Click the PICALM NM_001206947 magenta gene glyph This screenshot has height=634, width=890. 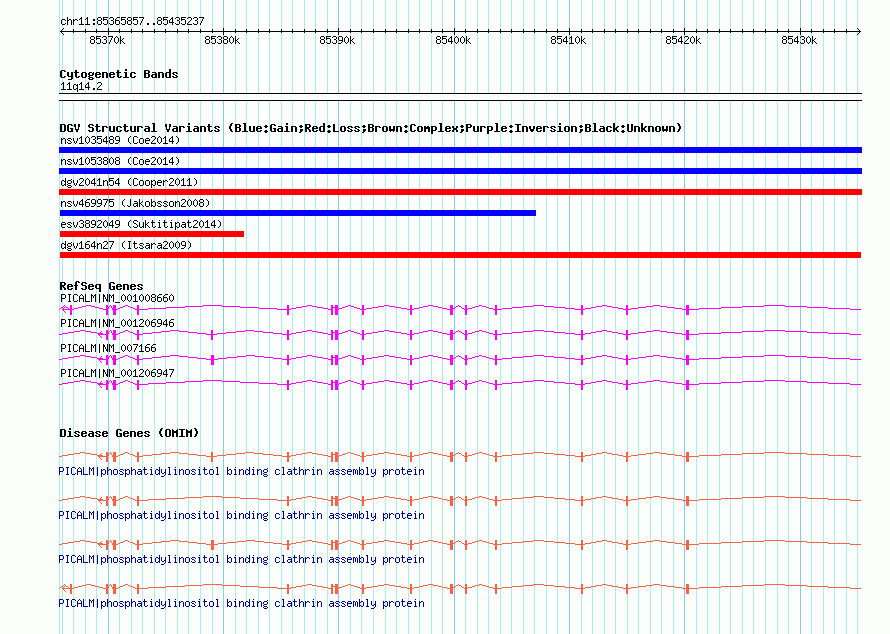(x=460, y=384)
